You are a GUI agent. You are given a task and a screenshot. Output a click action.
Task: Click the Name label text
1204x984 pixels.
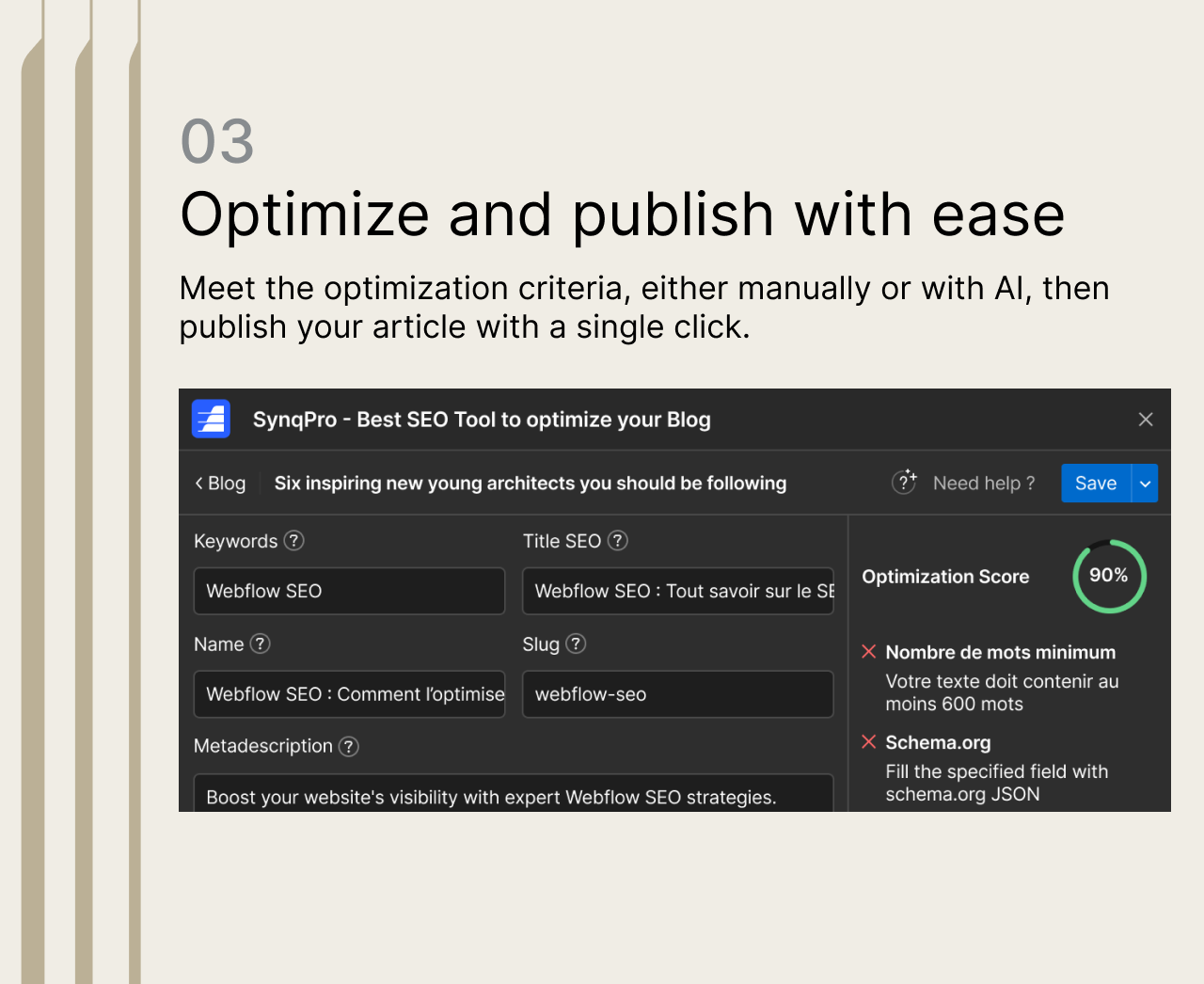coord(218,644)
